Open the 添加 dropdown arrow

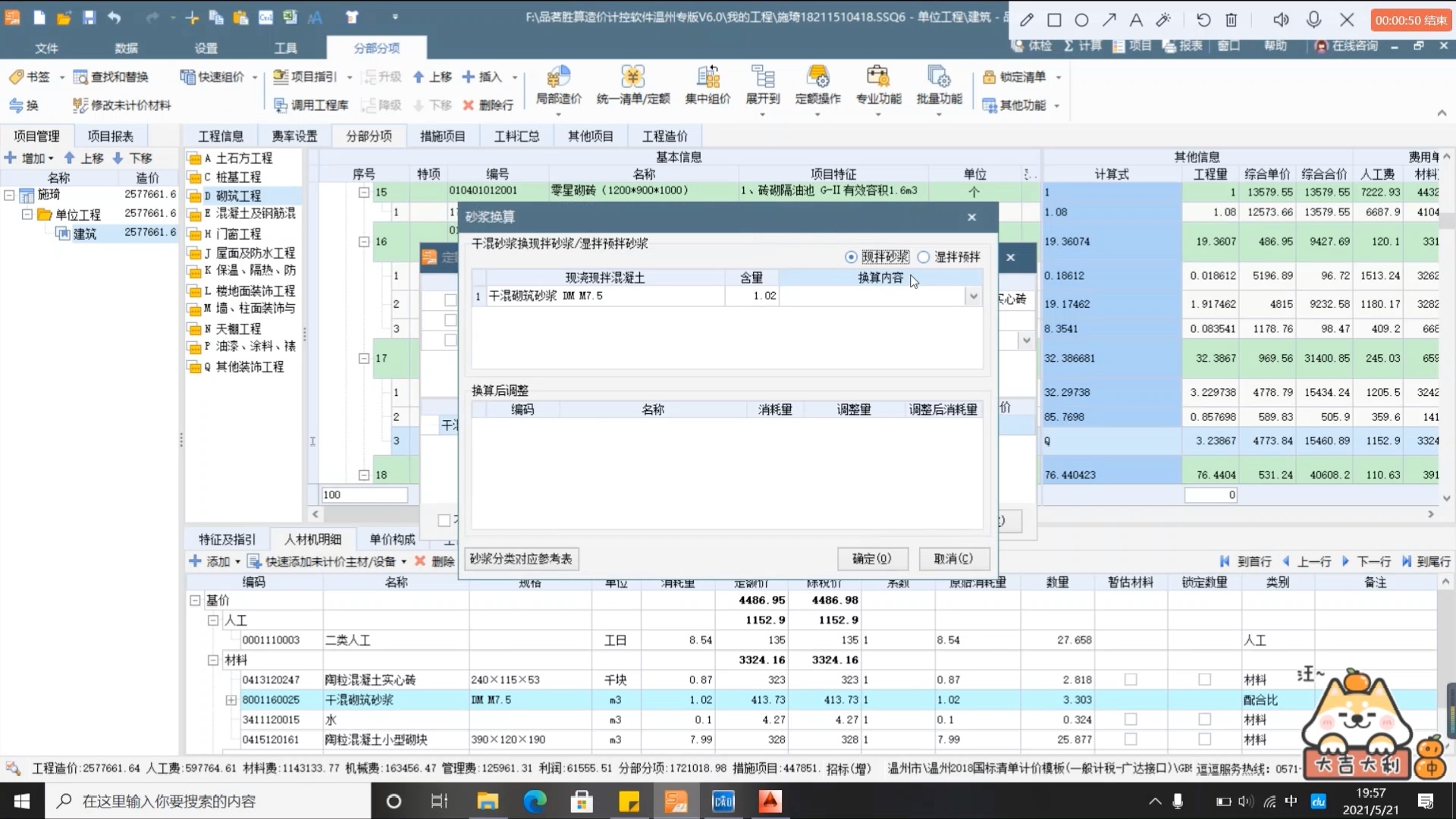(237, 562)
